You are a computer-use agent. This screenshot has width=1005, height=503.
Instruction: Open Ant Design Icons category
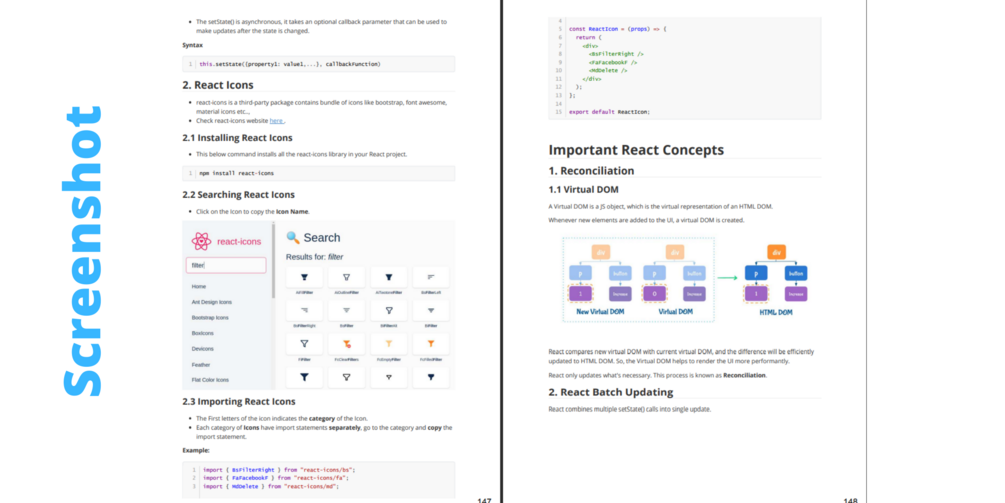[212, 302]
